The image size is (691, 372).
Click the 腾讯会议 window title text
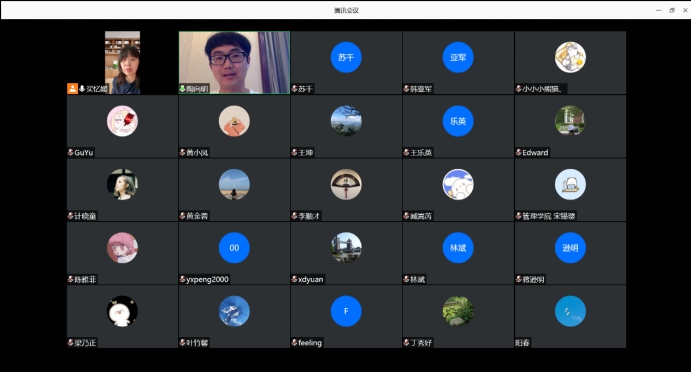tap(346, 10)
